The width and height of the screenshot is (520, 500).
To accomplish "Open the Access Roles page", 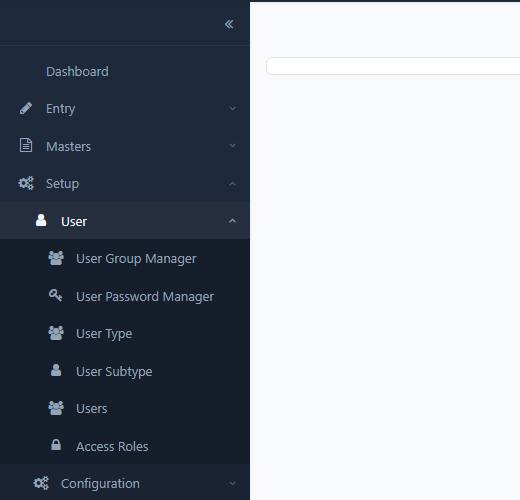I will click(112, 447).
